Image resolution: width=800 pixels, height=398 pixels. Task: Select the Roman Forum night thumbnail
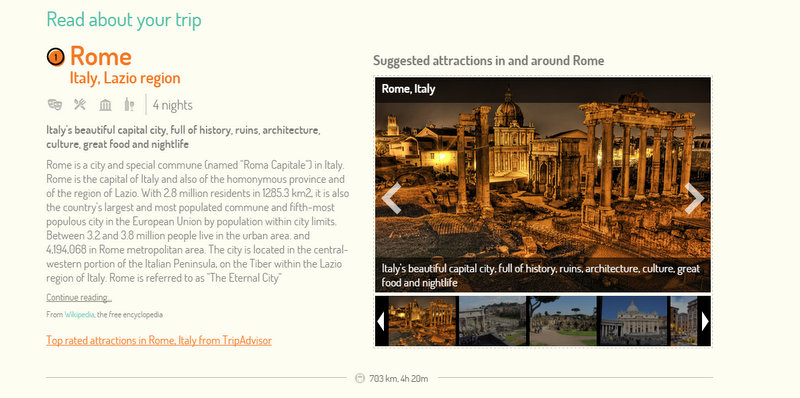pos(422,321)
